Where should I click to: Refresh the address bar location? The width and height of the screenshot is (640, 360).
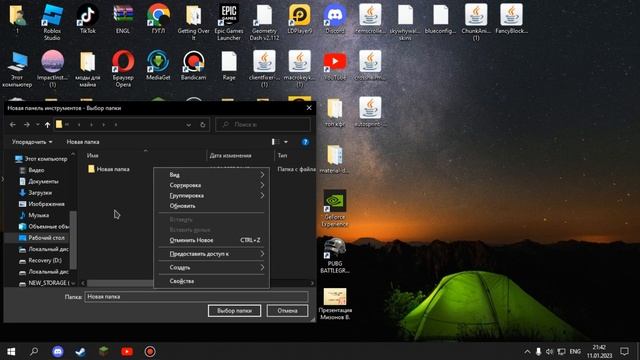(203, 124)
